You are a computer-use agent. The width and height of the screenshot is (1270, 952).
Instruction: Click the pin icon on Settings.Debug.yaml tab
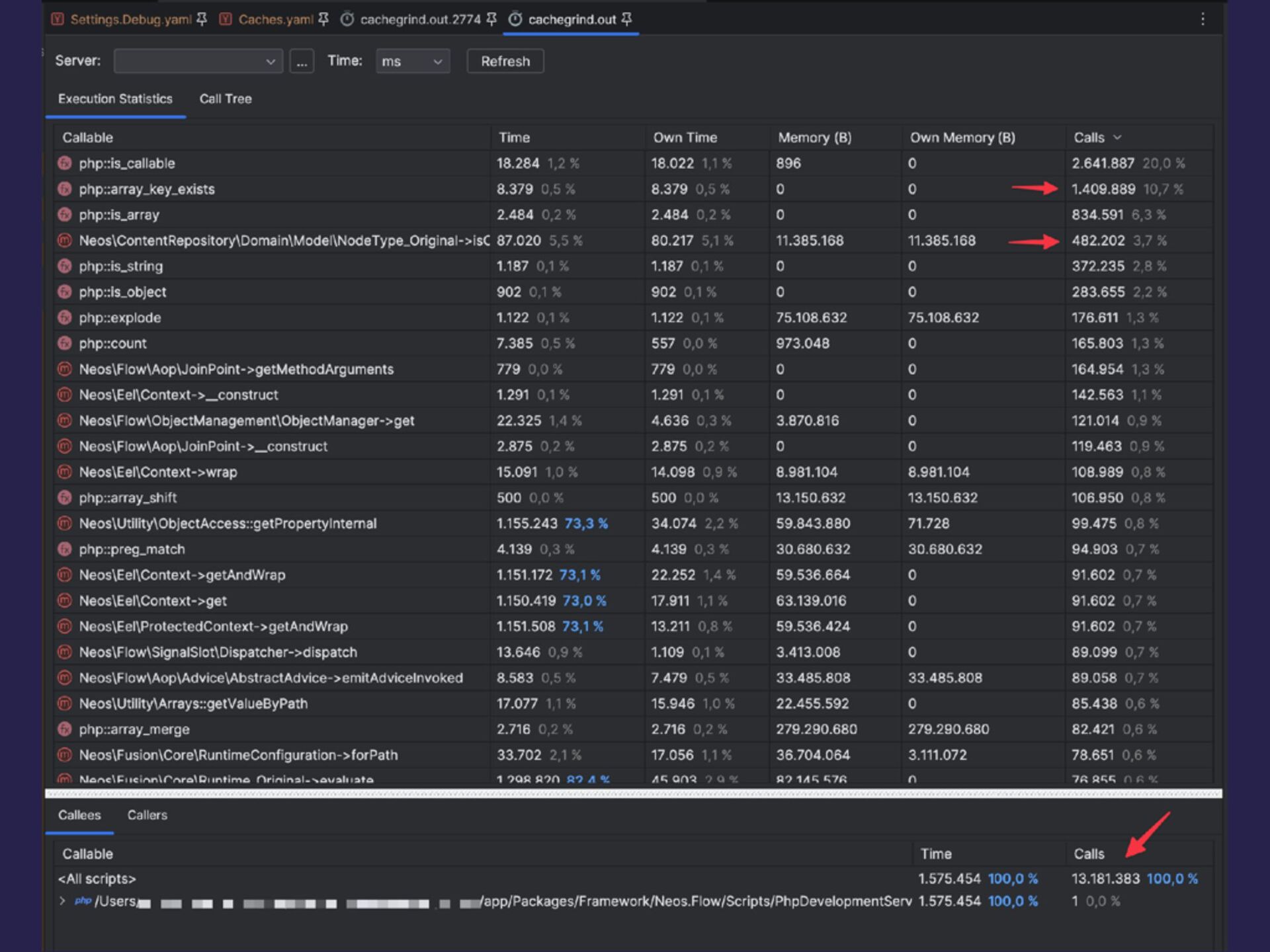tap(202, 20)
